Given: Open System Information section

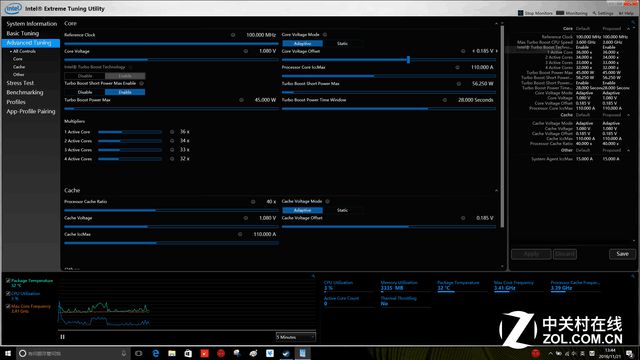Looking at the screenshot, I should tap(31, 24).
